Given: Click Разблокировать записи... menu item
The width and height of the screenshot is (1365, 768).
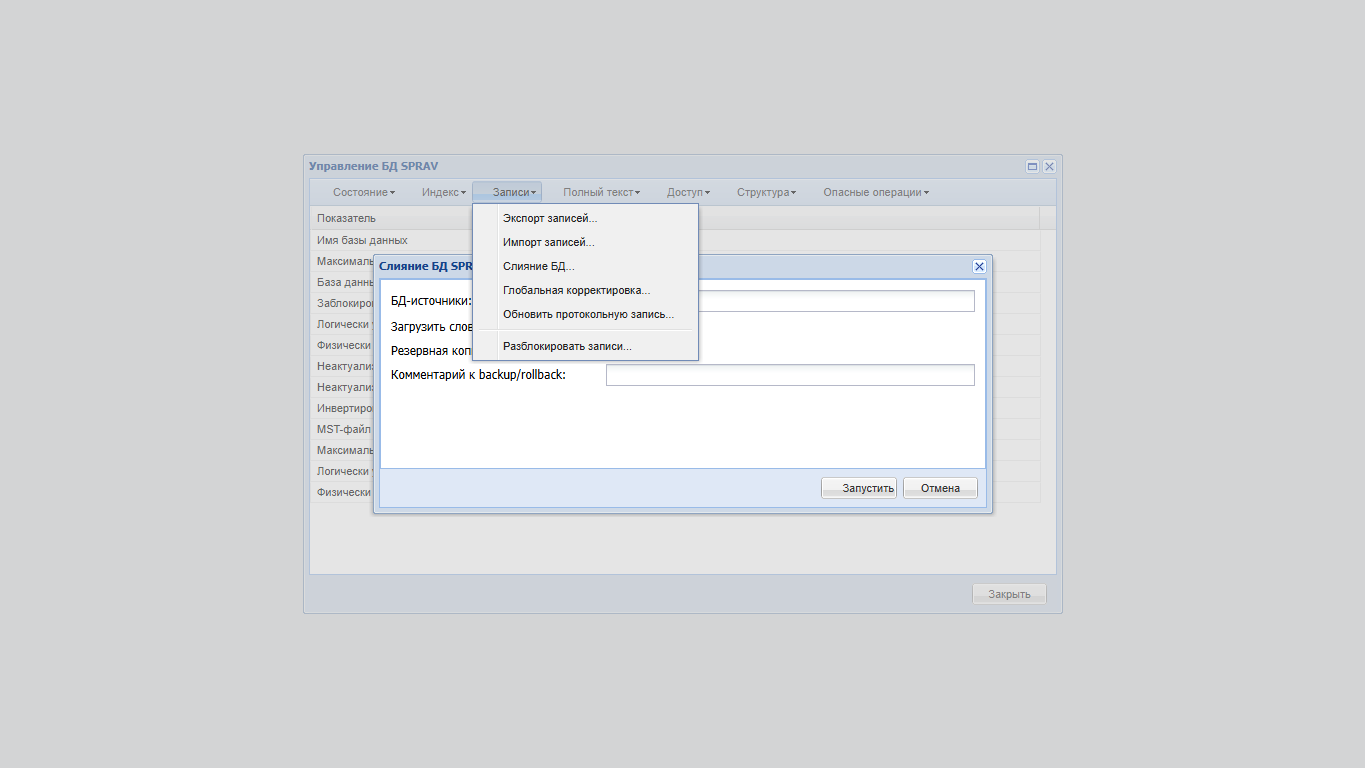Looking at the screenshot, I should pos(585,346).
